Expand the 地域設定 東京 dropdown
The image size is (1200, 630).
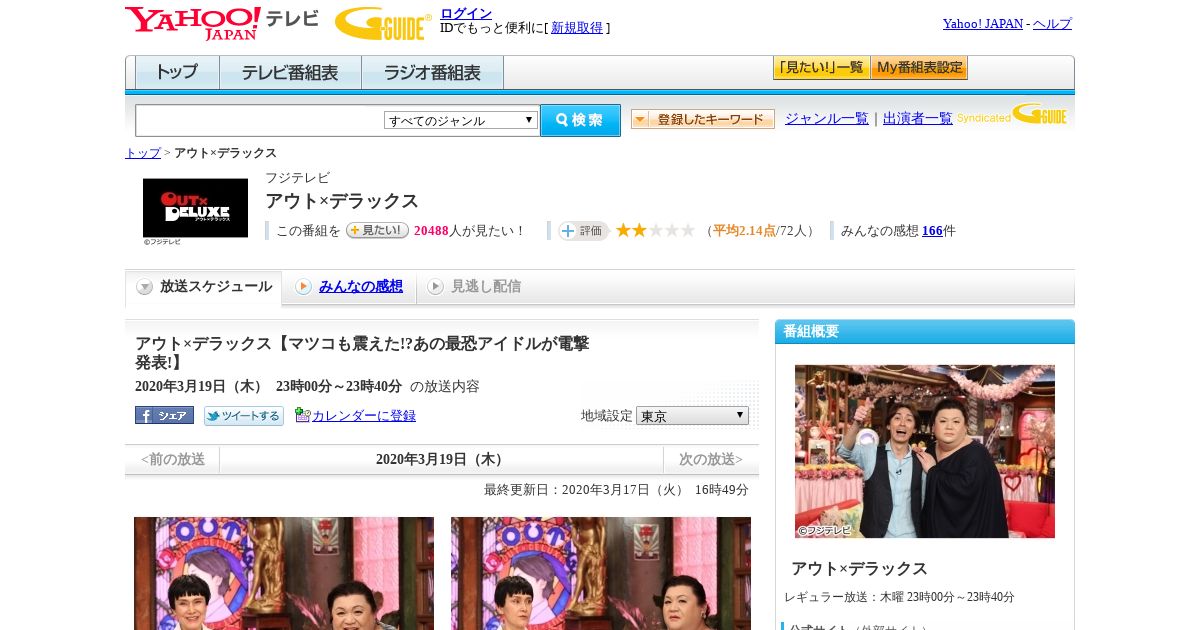pyautogui.click(x=692, y=415)
